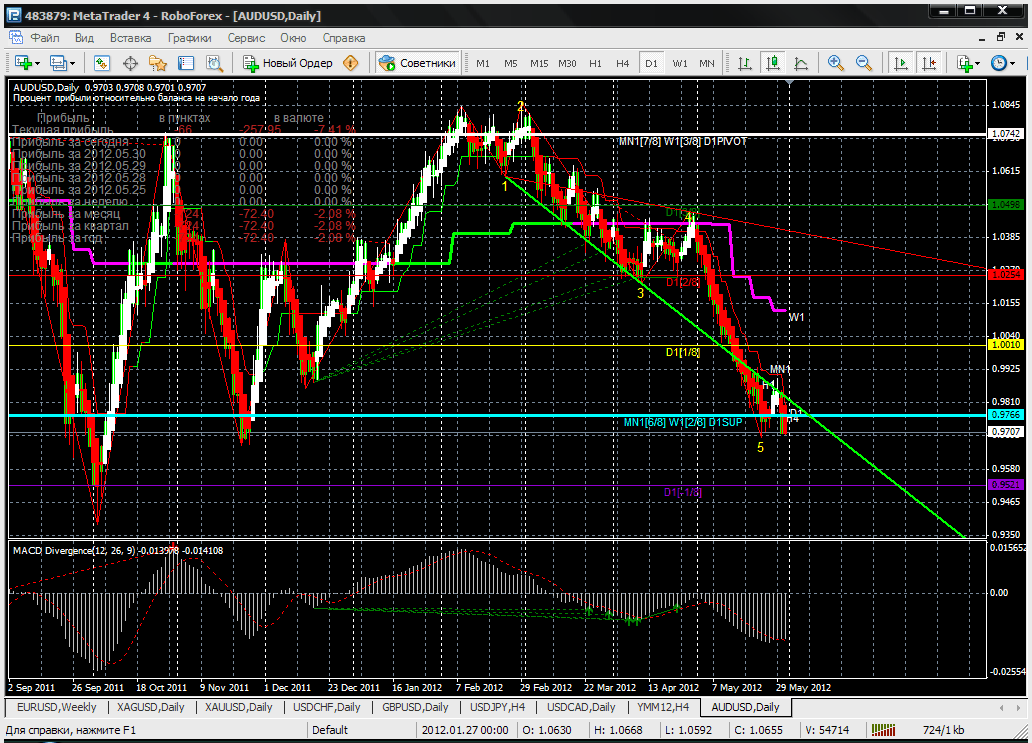This screenshot has height=743, width=1032.
Task: Expand the periods dropdown arrow
Action: (1012, 64)
